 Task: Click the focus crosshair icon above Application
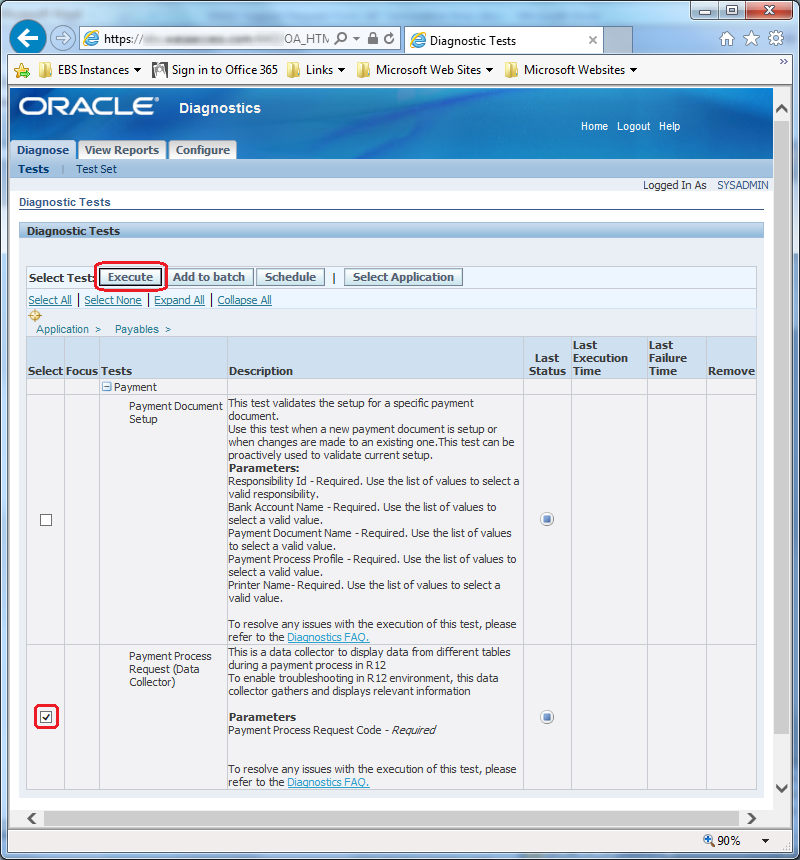[x=35, y=315]
